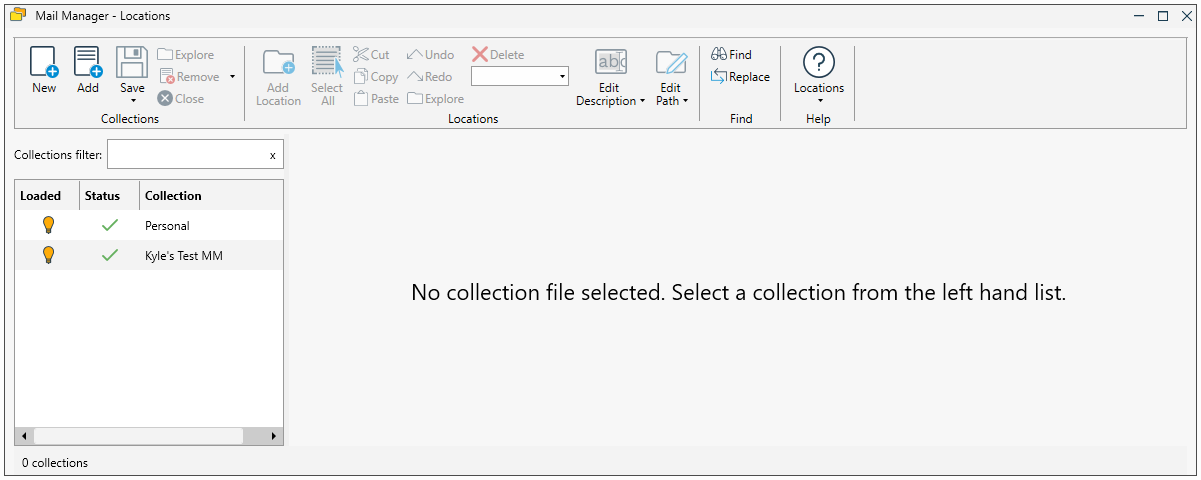The image size is (1201, 480).
Task: Toggle the Personal collection loaded lightbulb
Action: click(x=48, y=225)
